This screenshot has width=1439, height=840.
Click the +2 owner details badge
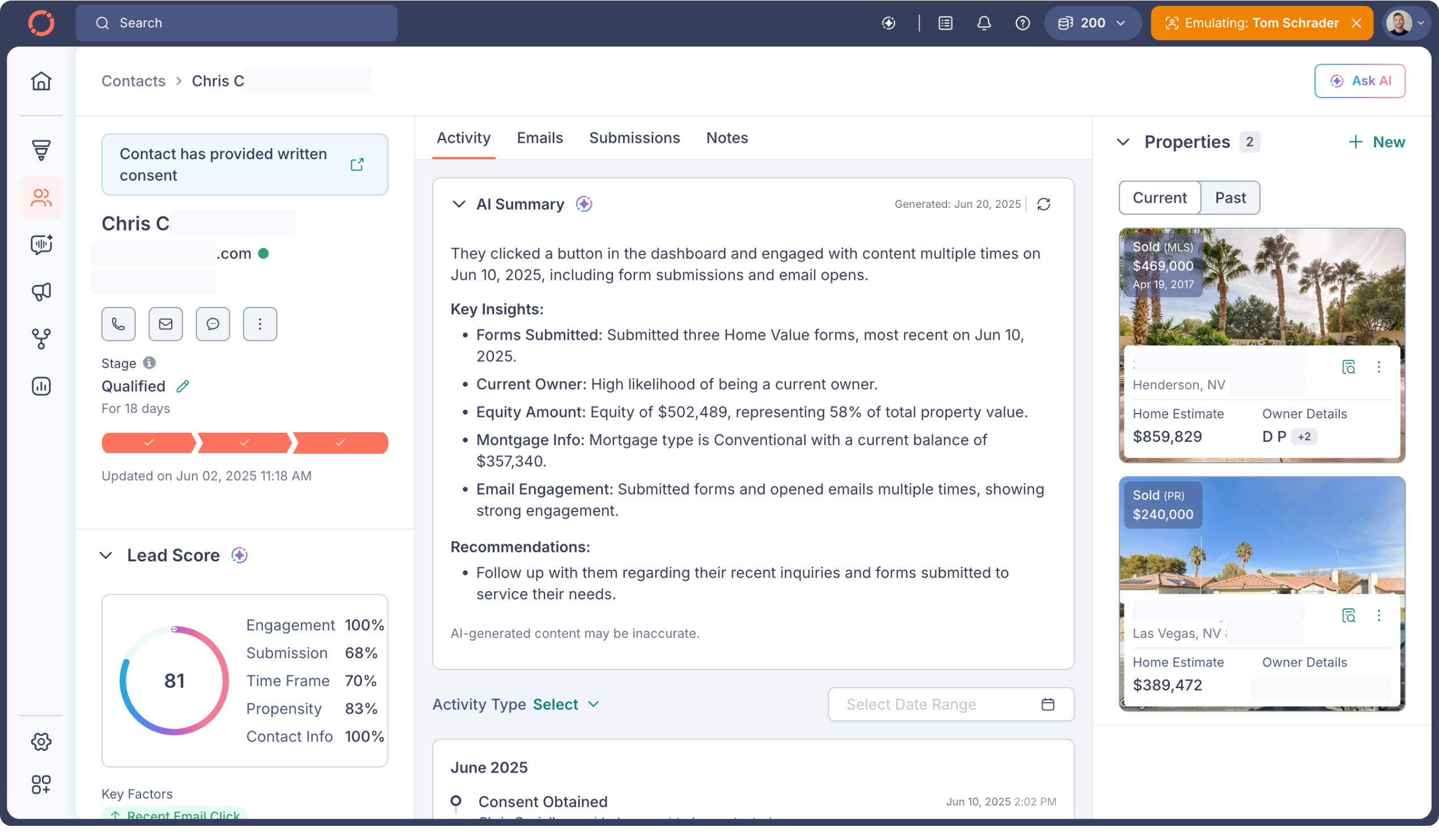(x=1304, y=437)
